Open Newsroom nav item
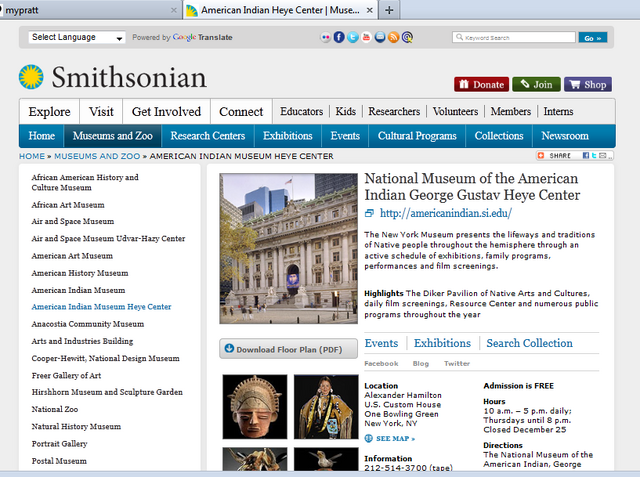Viewport: 640px width, 477px height. tap(565, 136)
